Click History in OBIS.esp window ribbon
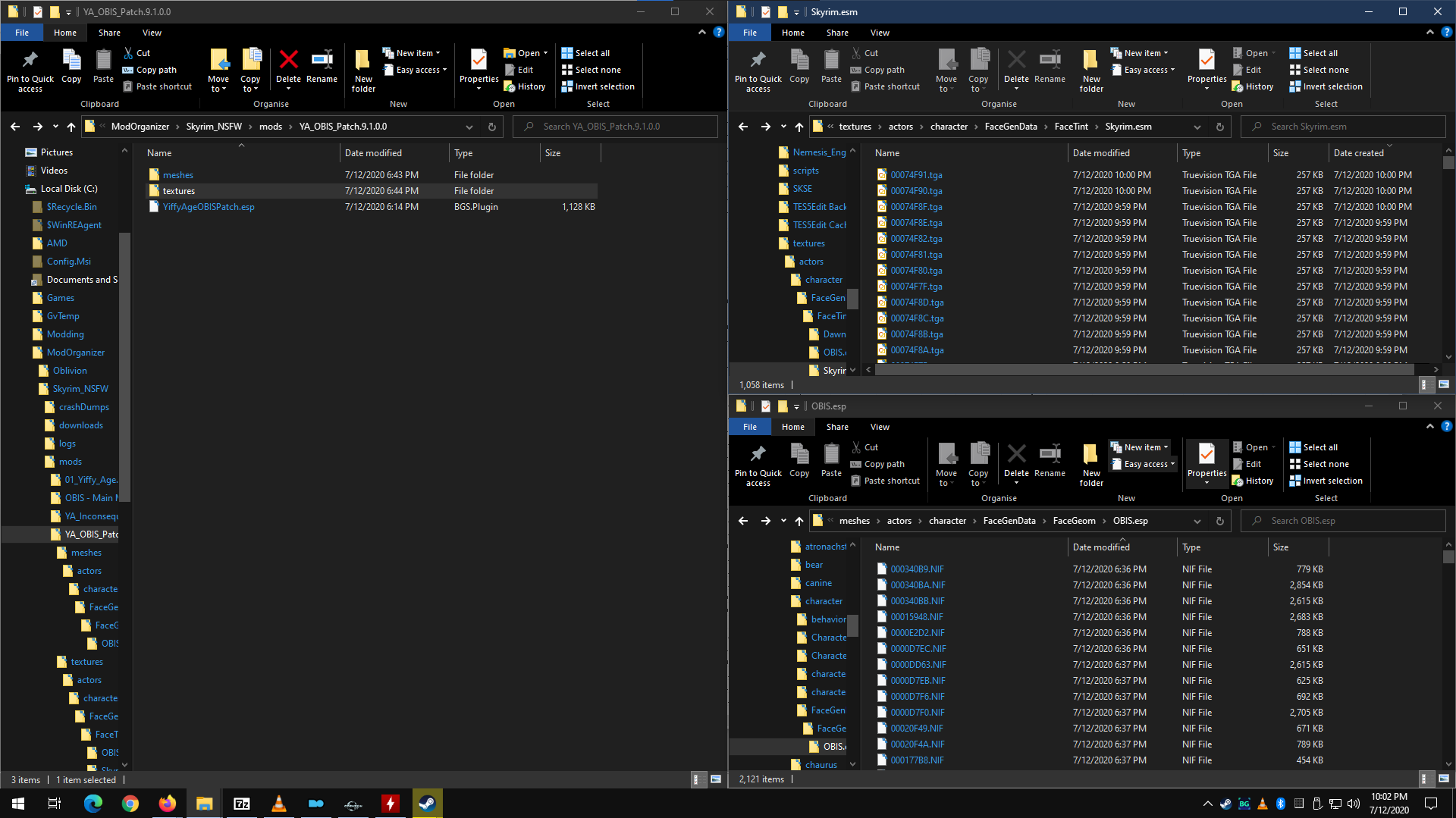Screen dimensions: 1456x818 coord(1253,481)
